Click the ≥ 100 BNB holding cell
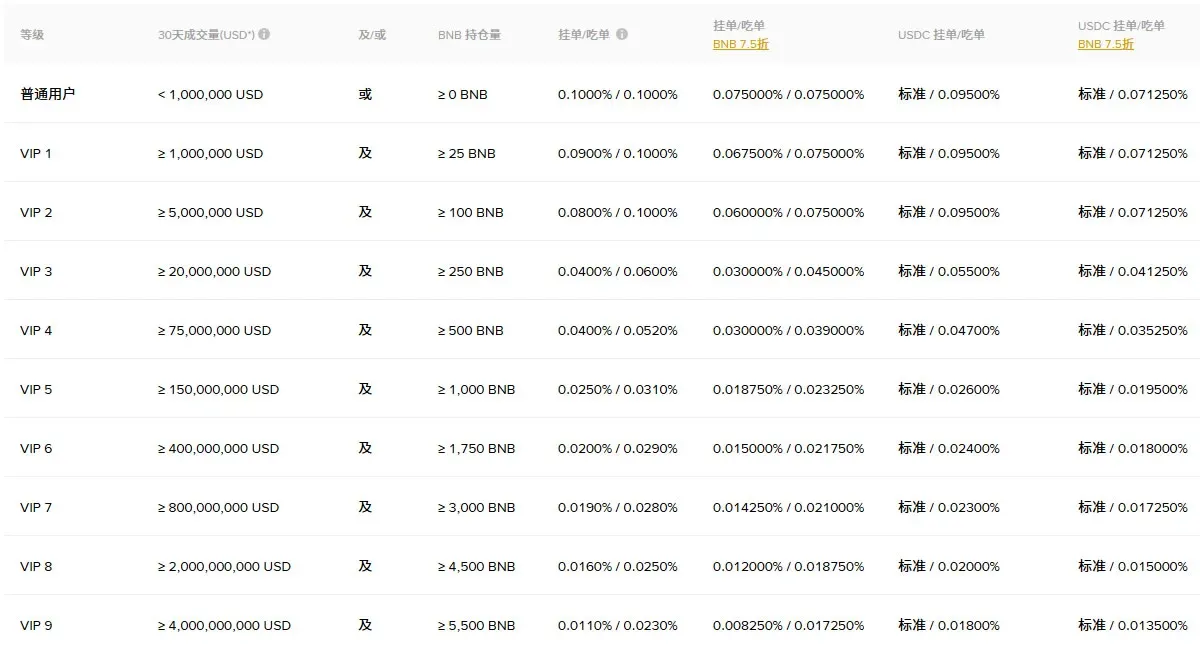The width and height of the screenshot is (1200, 648). 471,212
